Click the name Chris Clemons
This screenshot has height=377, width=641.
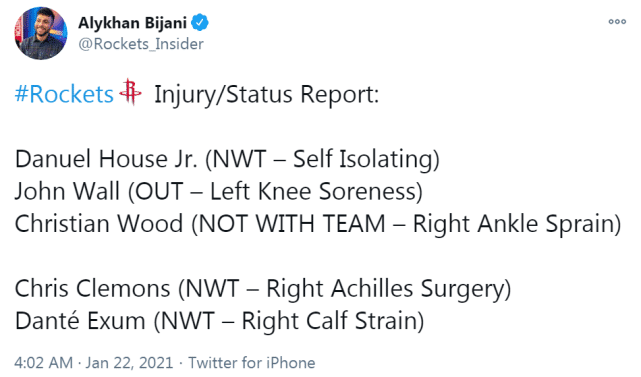click(92, 288)
